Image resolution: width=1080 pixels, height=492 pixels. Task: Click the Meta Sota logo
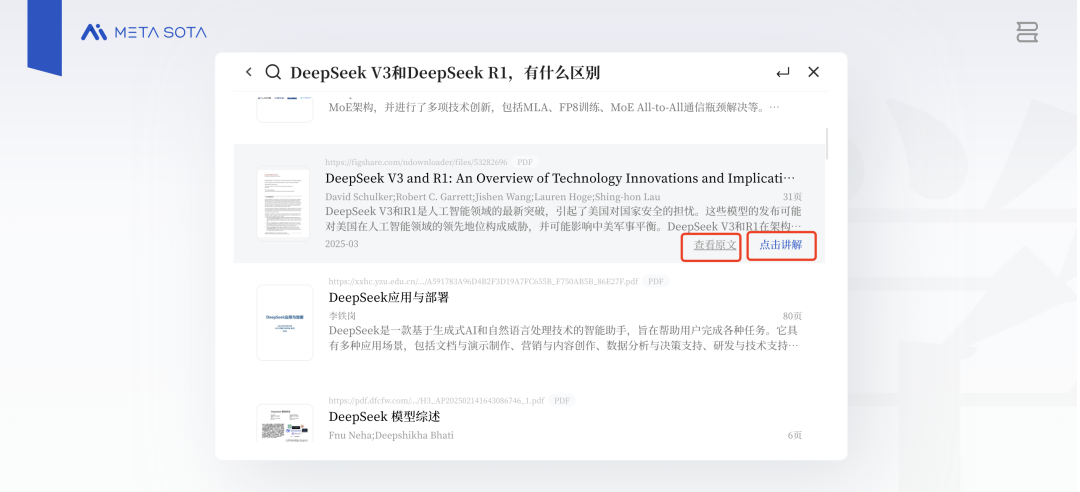click(143, 32)
